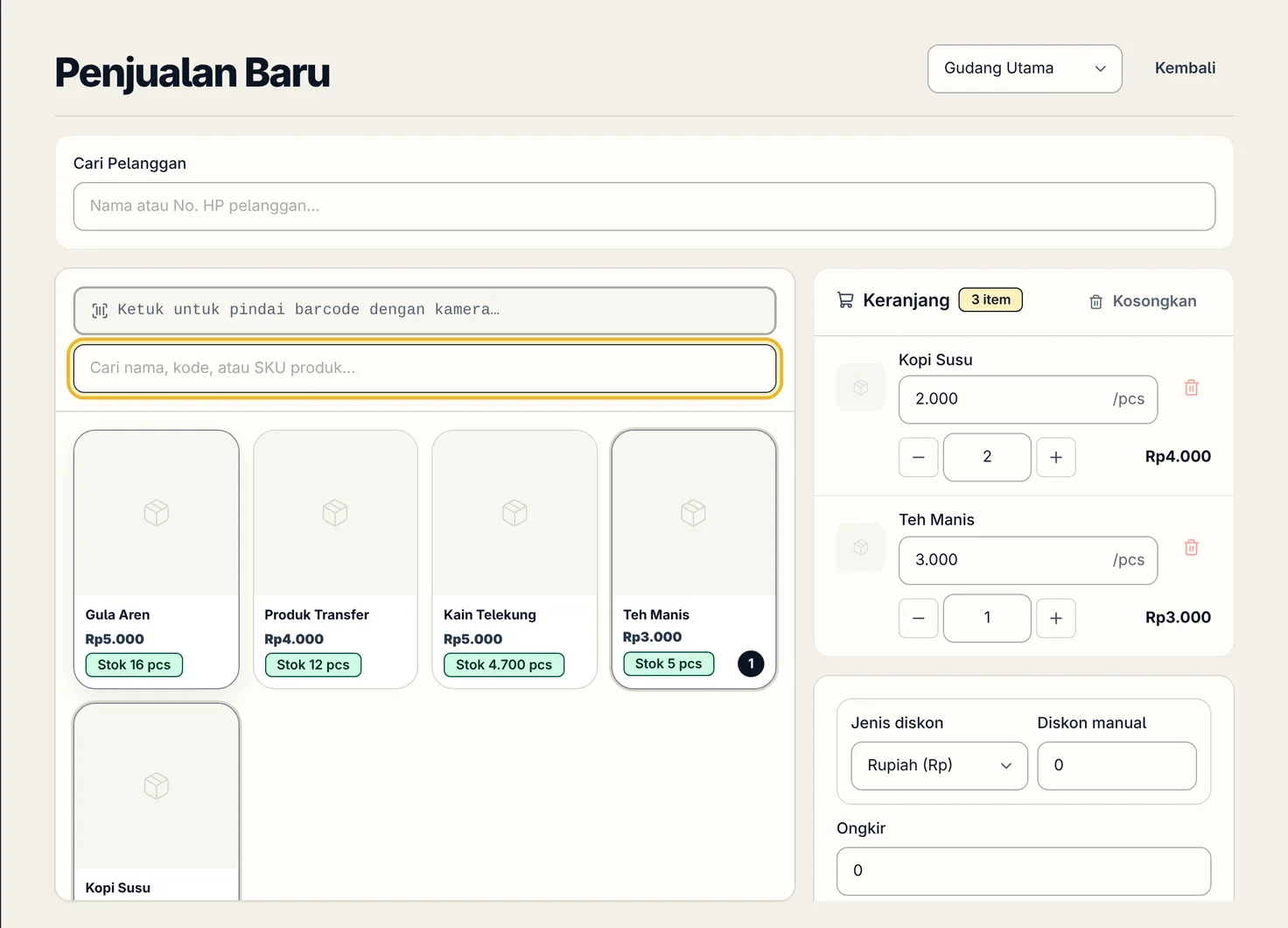Screen dimensions: 1288x928
Task: Select the Kain Telekung product card
Action: tap(514, 559)
